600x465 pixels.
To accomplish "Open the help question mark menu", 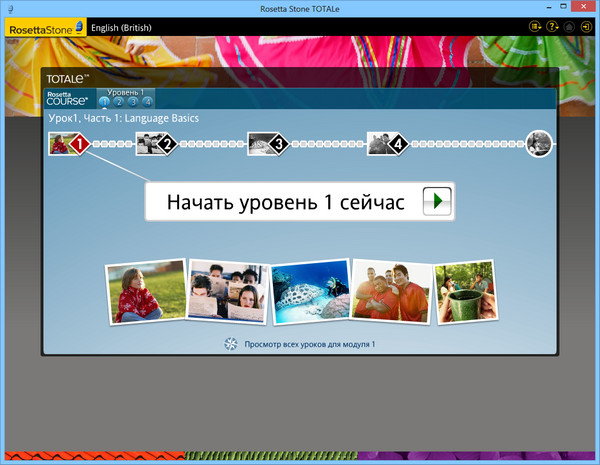I will 552,27.
